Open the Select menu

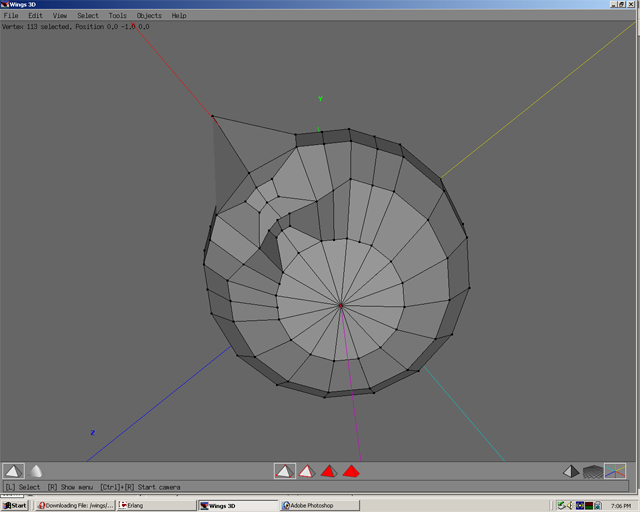pyautogui.click(x=88, y=16)
